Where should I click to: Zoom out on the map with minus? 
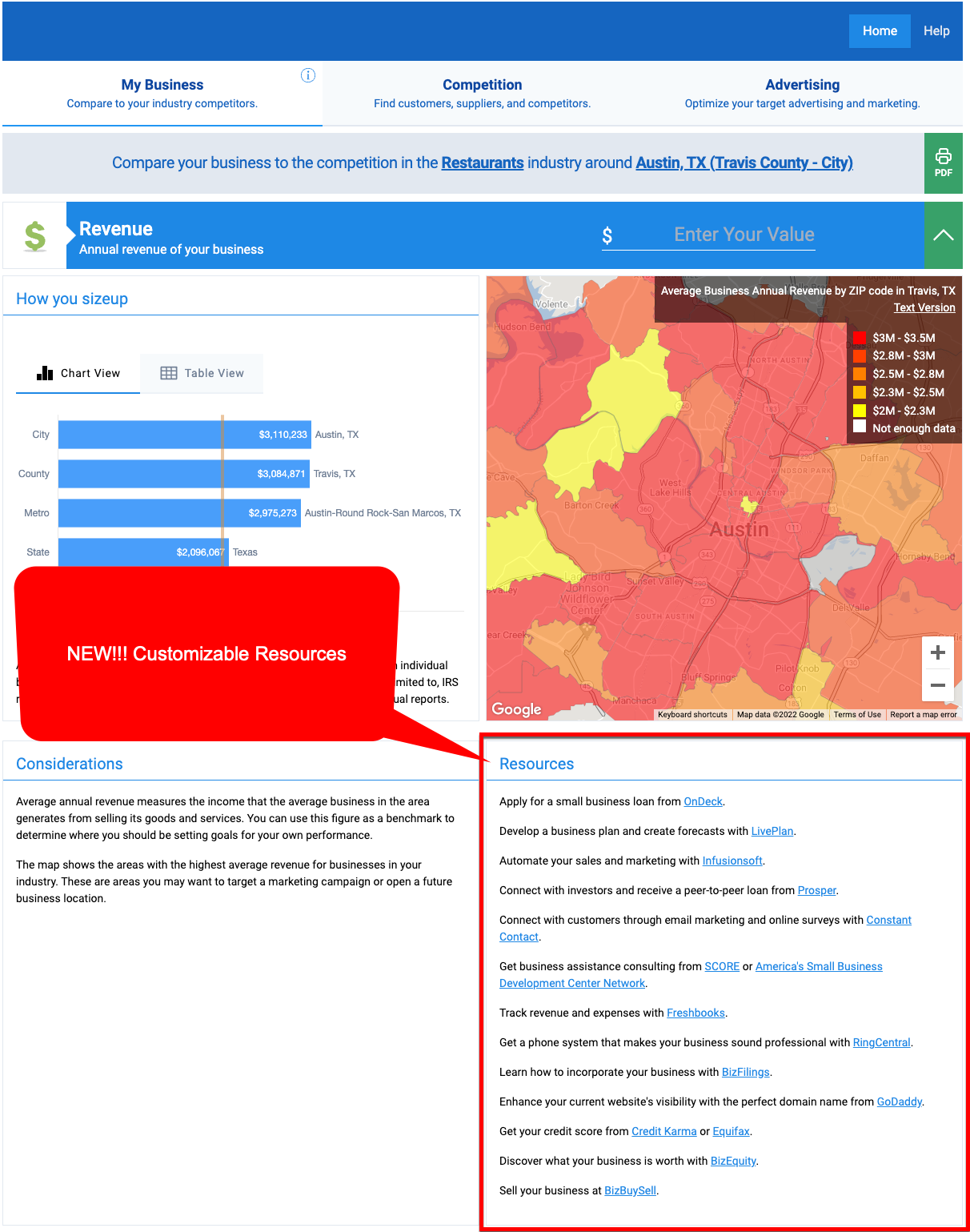[938, 685]
